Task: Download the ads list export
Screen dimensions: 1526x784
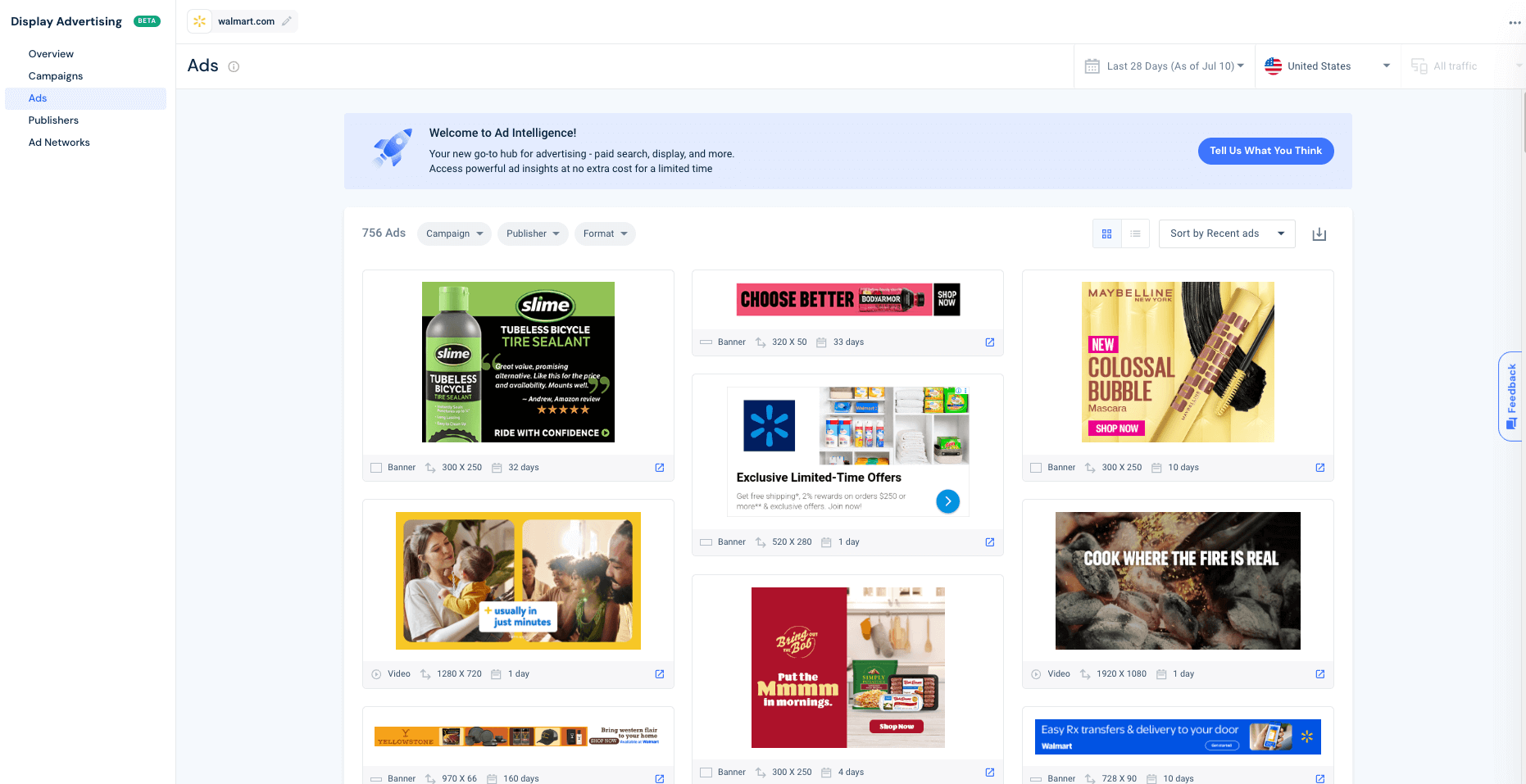Action: [x=1319, y=234]
